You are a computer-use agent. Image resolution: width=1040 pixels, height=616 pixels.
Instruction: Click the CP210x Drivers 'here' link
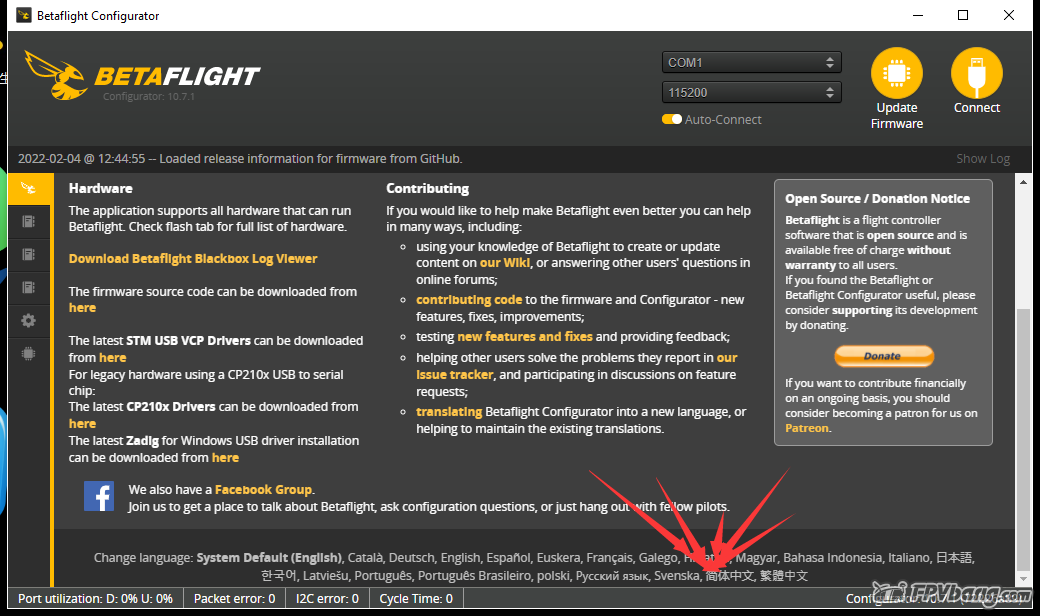coord(82,424)
